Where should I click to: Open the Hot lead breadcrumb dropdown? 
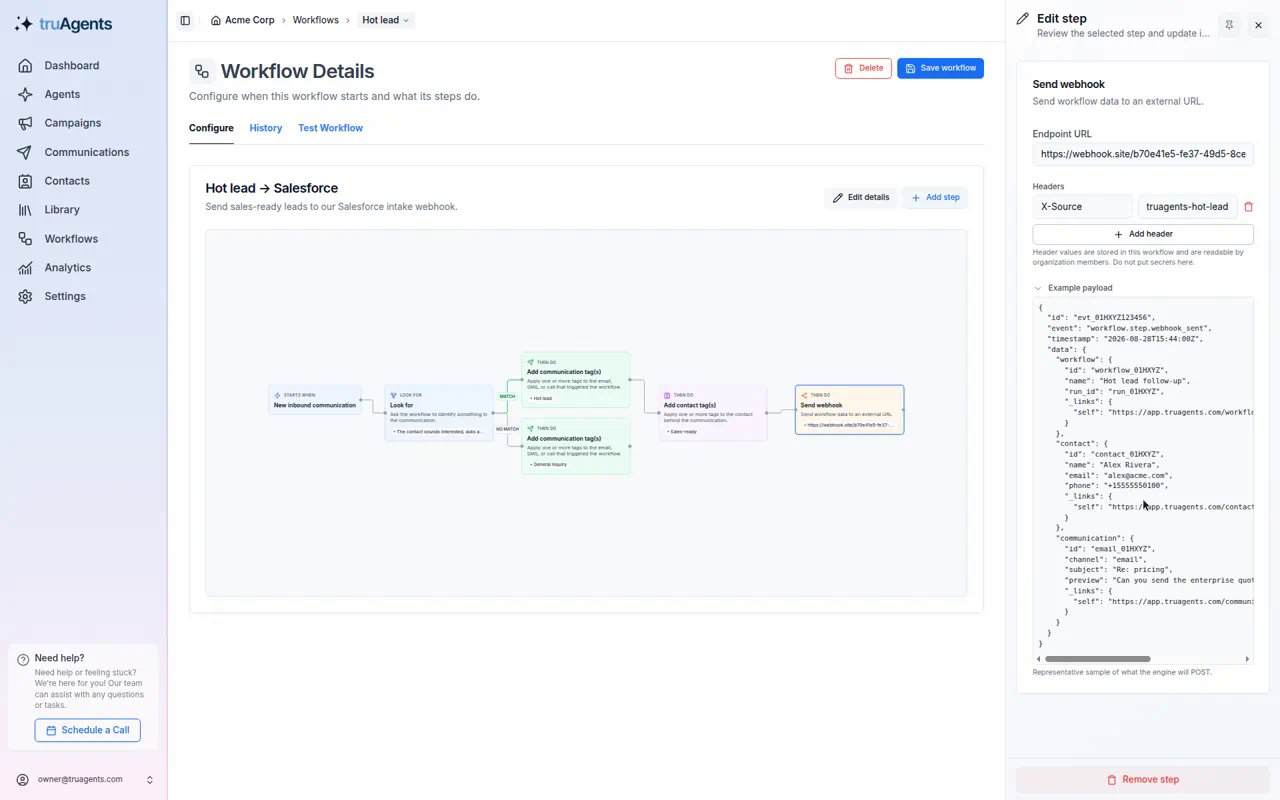386,20
